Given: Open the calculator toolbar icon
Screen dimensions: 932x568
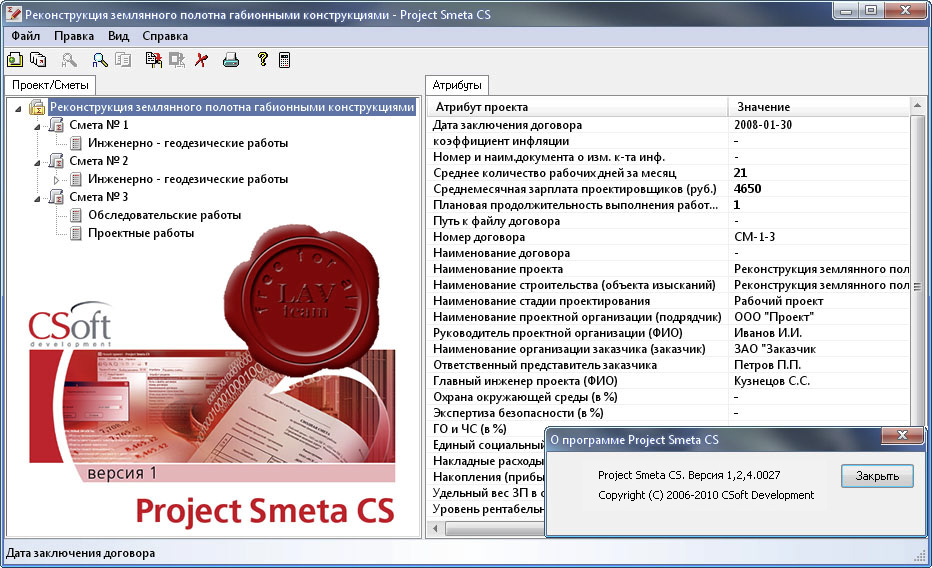Looking at the screenshot, I should point(285,59).
